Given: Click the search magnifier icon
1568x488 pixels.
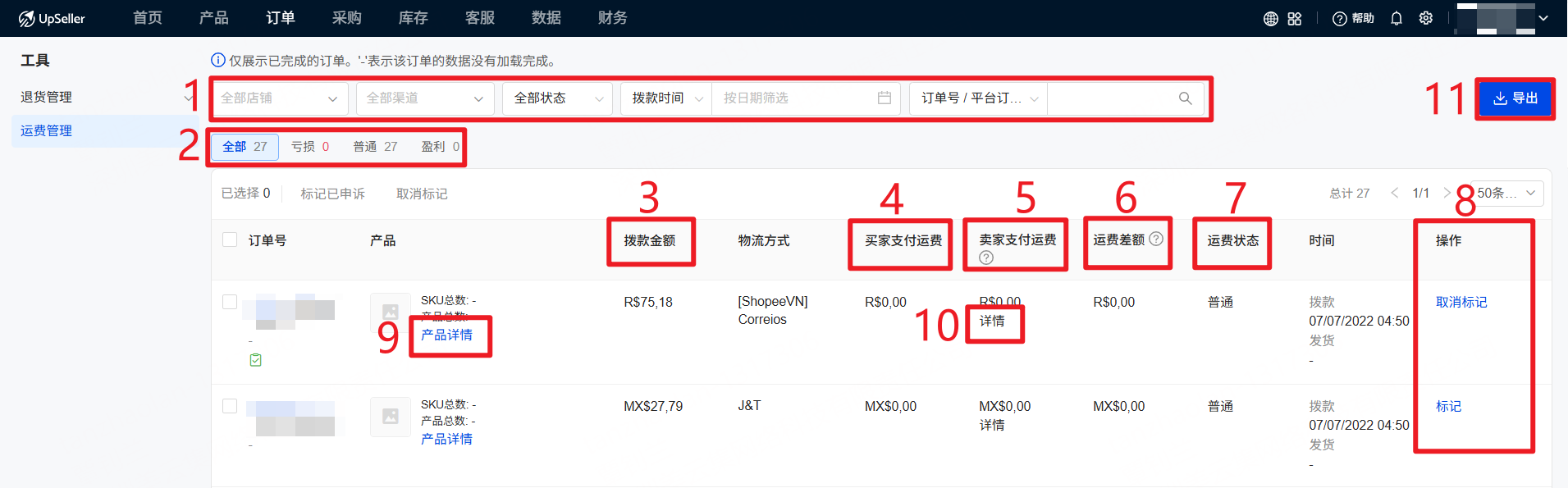Looking at the screenshot, I should 1185,98.
